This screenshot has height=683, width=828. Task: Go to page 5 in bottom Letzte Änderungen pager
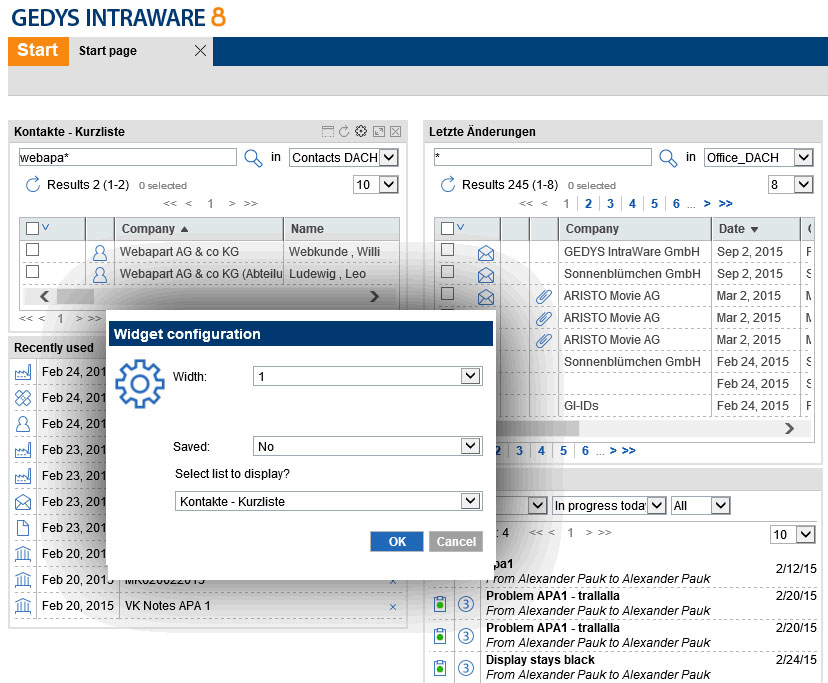coord(563,451)
